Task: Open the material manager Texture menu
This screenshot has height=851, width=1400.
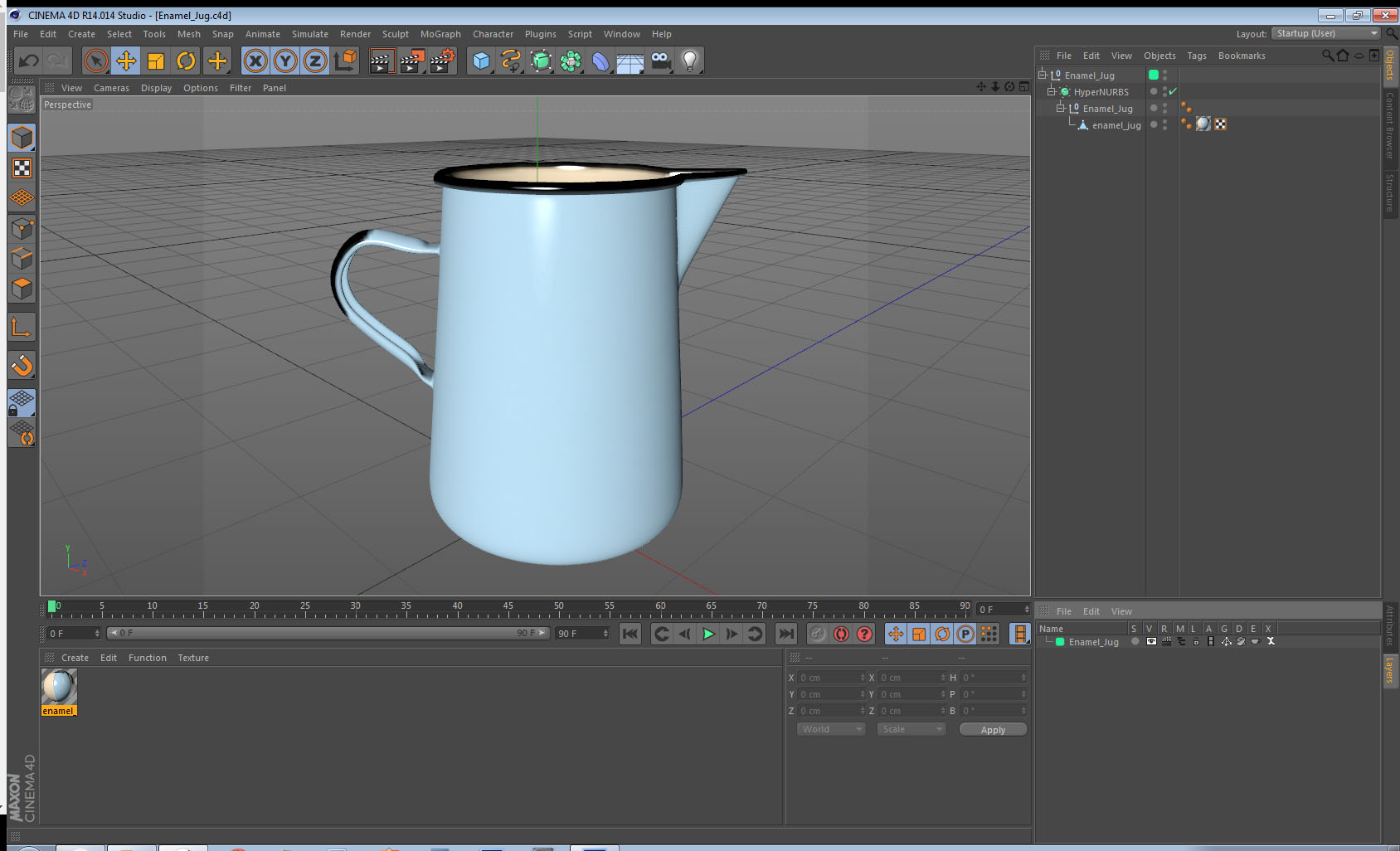Action: click(193, 658)
